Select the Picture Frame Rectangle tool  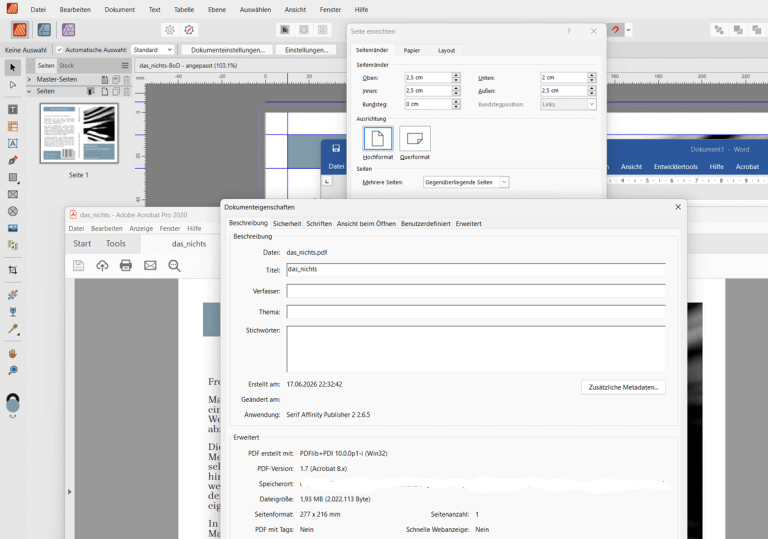point(13,194)
